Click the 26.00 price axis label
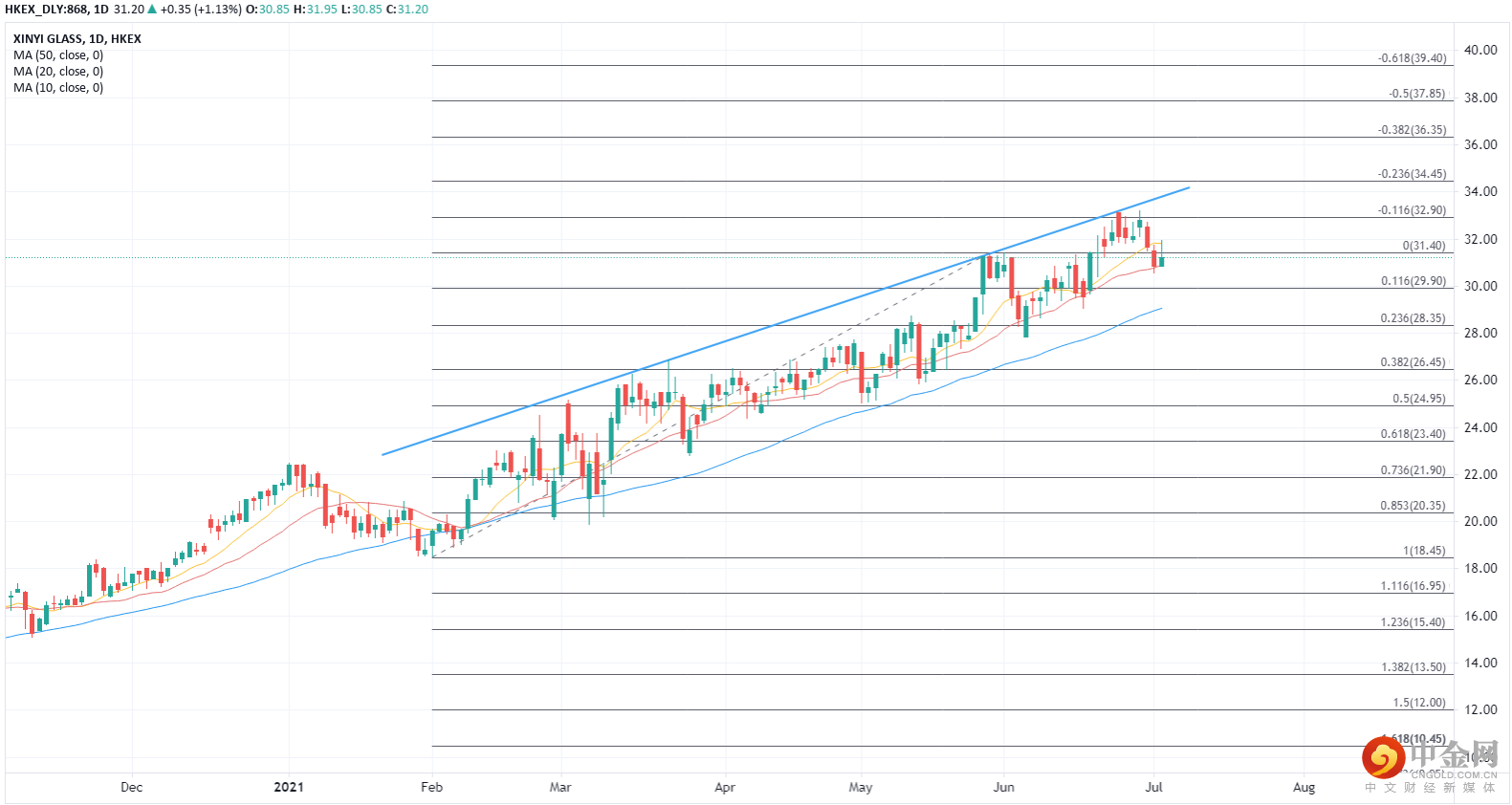Image resolution: width=1512 pixels, height=805 pixels. [1480, 380]
